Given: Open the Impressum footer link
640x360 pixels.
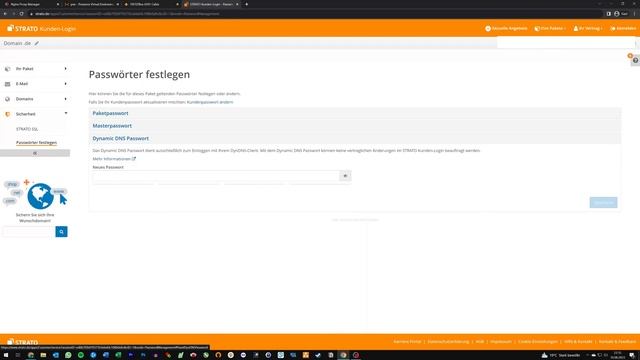Looking at the screenshot, I should (501, 342).
